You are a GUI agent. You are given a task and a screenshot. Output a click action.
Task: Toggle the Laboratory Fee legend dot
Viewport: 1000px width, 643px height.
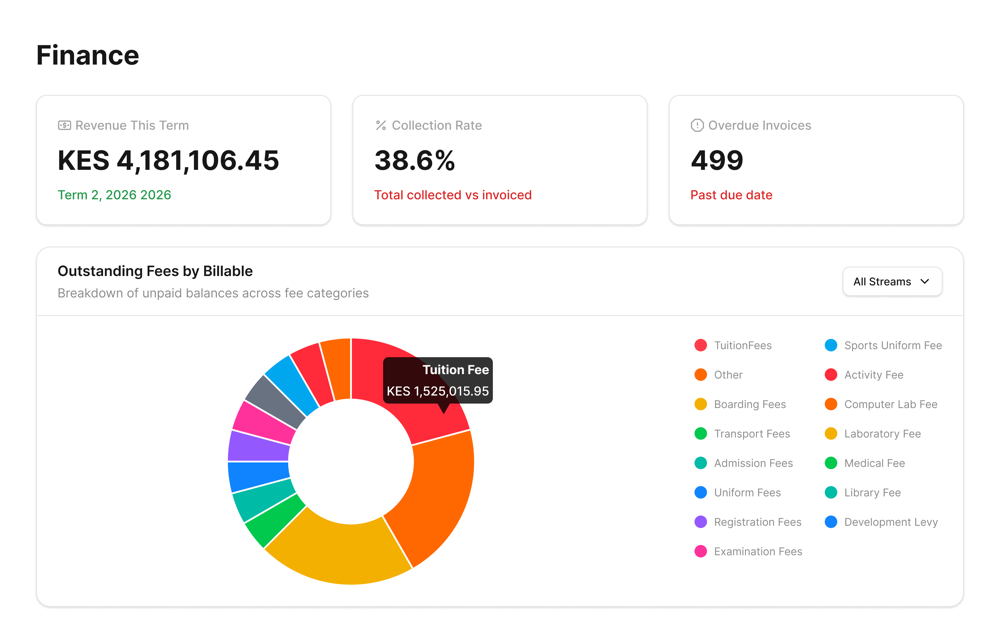coord(830,434)
